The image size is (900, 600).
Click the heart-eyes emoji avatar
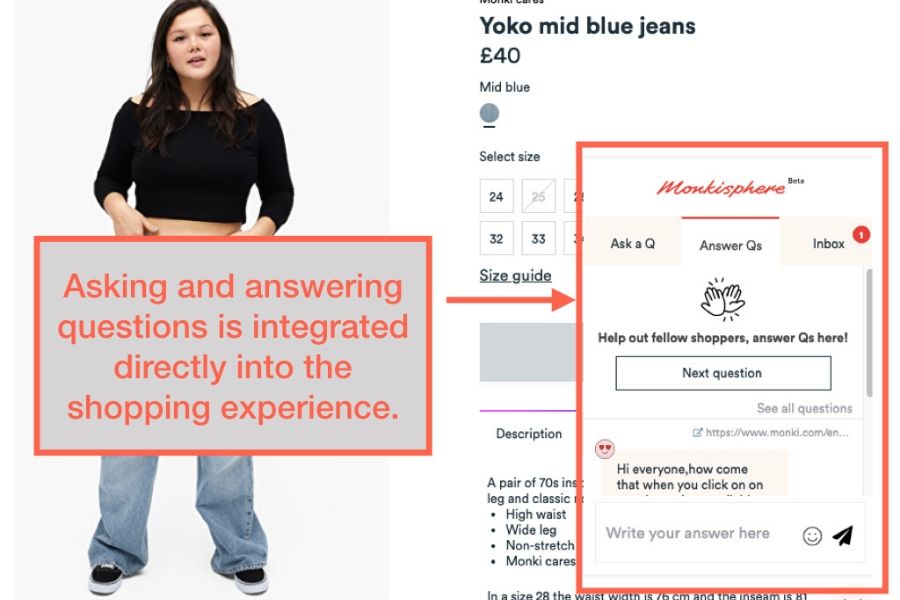[604, 448]
